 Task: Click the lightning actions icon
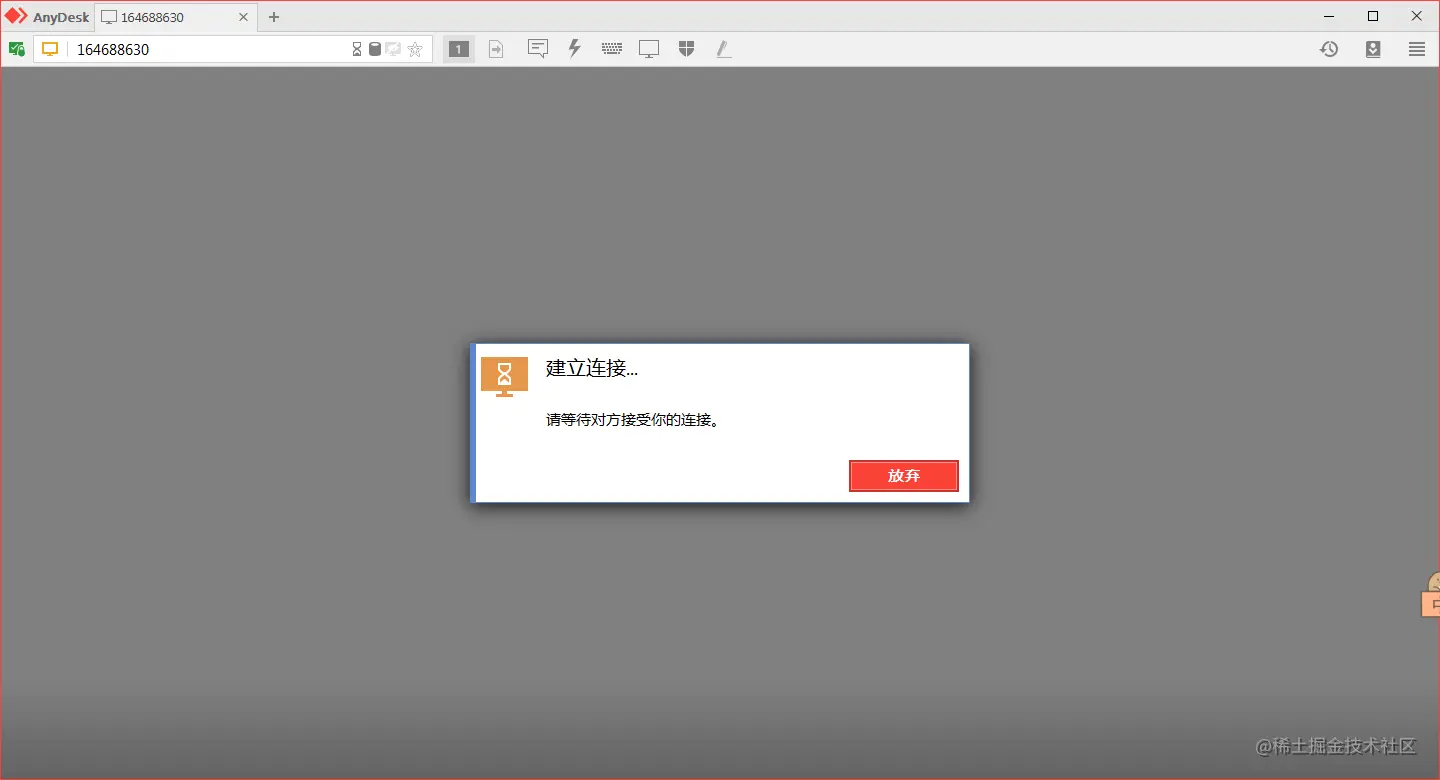575,48
